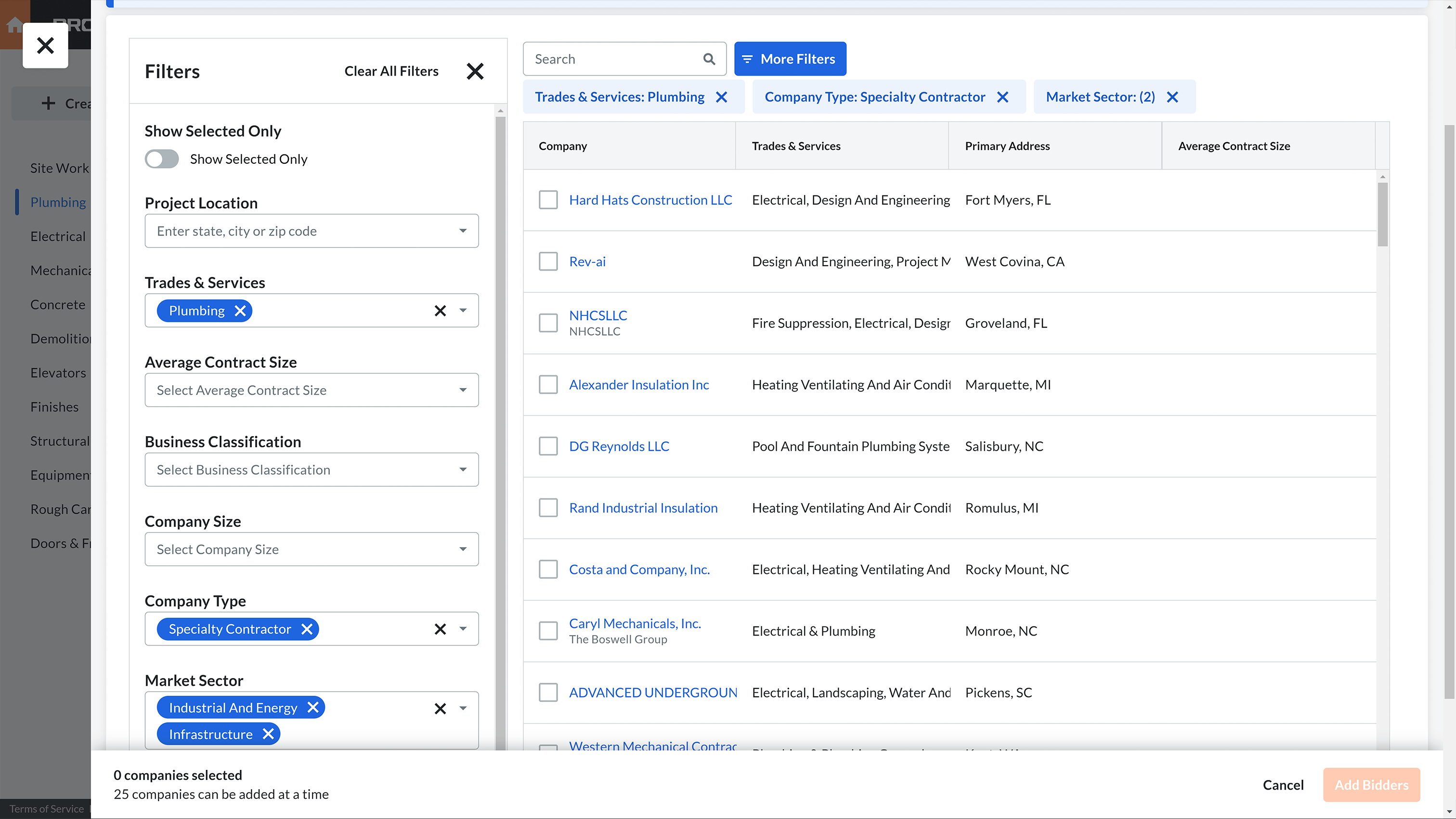
Task: Select the DG Reynolds LLC checkbox
Action: point(548,446)
